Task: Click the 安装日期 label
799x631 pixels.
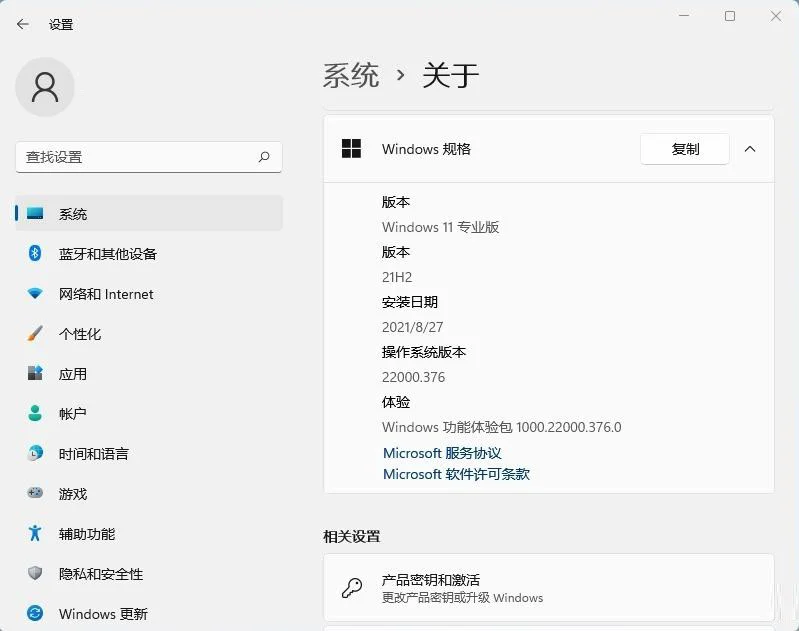Action: pos(410,302)
